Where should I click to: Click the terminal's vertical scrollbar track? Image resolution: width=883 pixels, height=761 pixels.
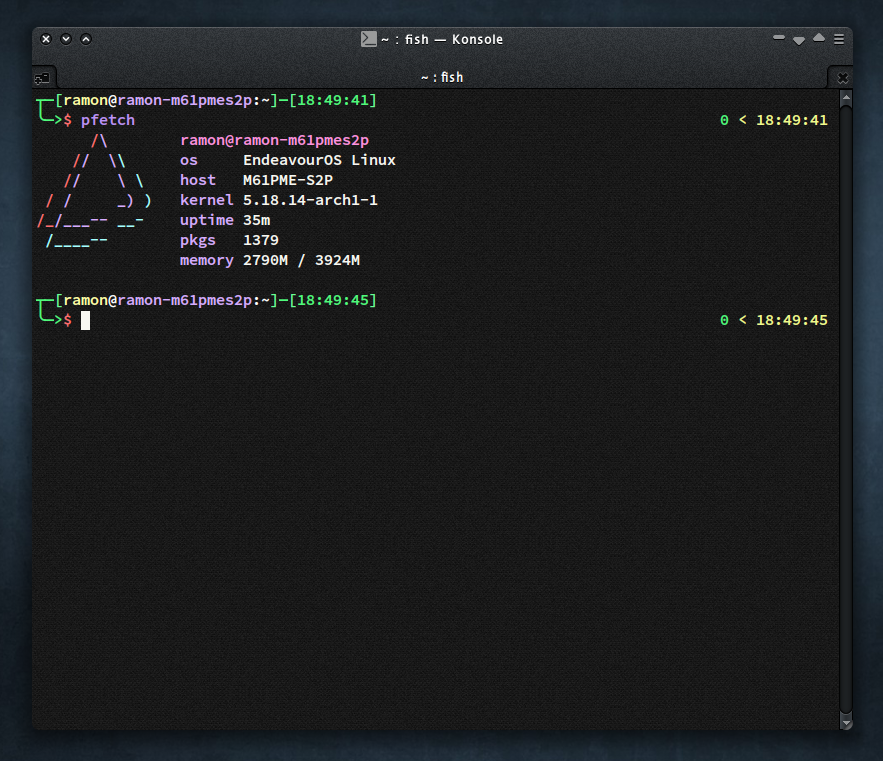click(x=845, y=410)
